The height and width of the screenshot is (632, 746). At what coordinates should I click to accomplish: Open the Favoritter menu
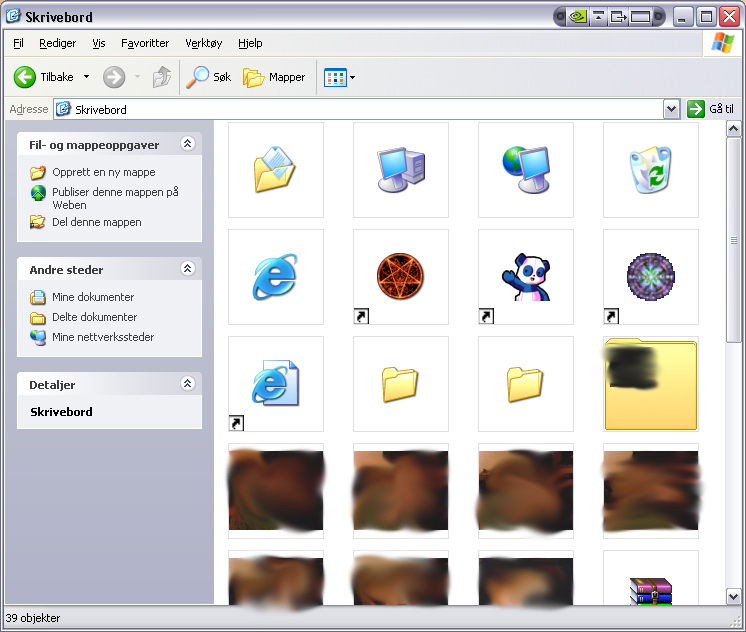145,43
